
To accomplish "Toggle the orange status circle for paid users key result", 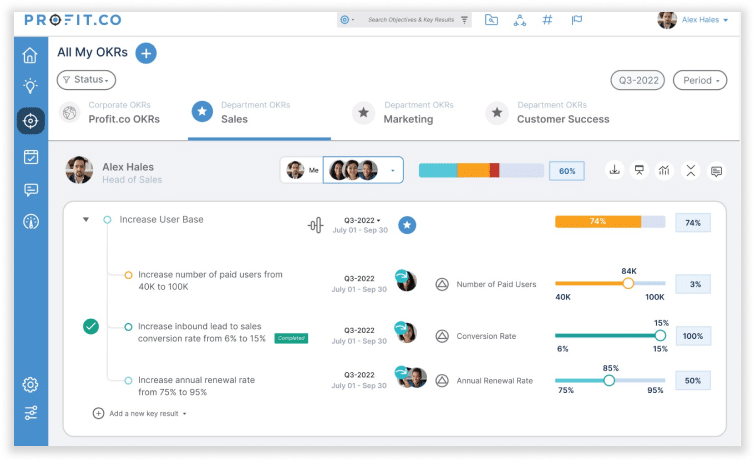I will (128, 275).
